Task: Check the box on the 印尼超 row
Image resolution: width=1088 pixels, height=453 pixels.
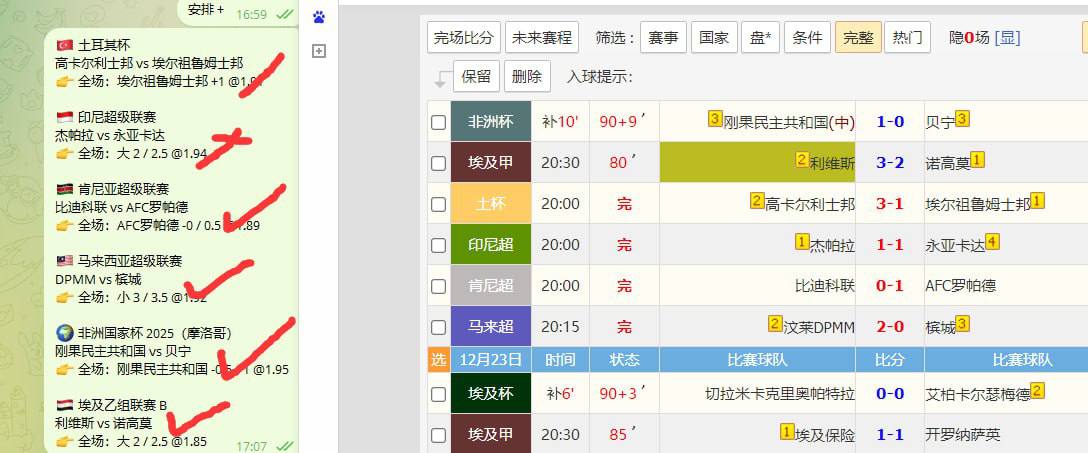Action: tap(438, 245)
